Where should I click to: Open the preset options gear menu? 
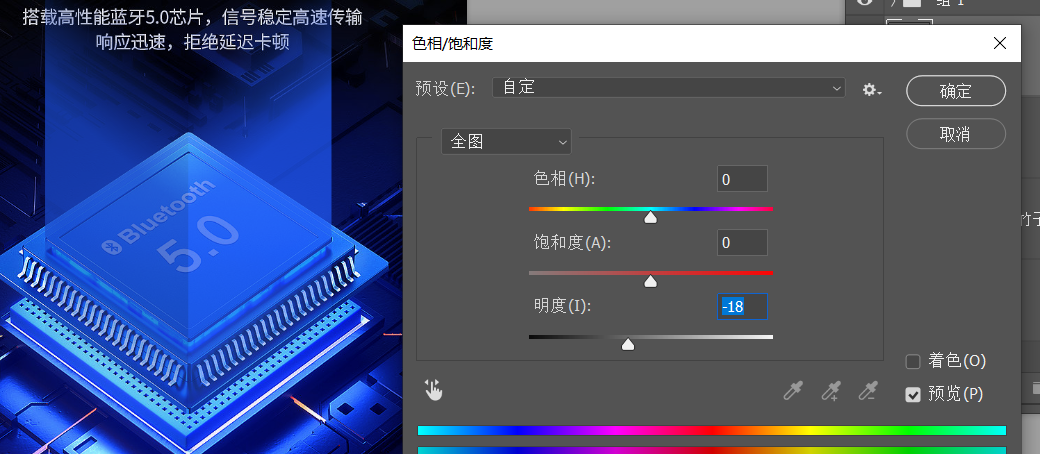pos(872,90)
